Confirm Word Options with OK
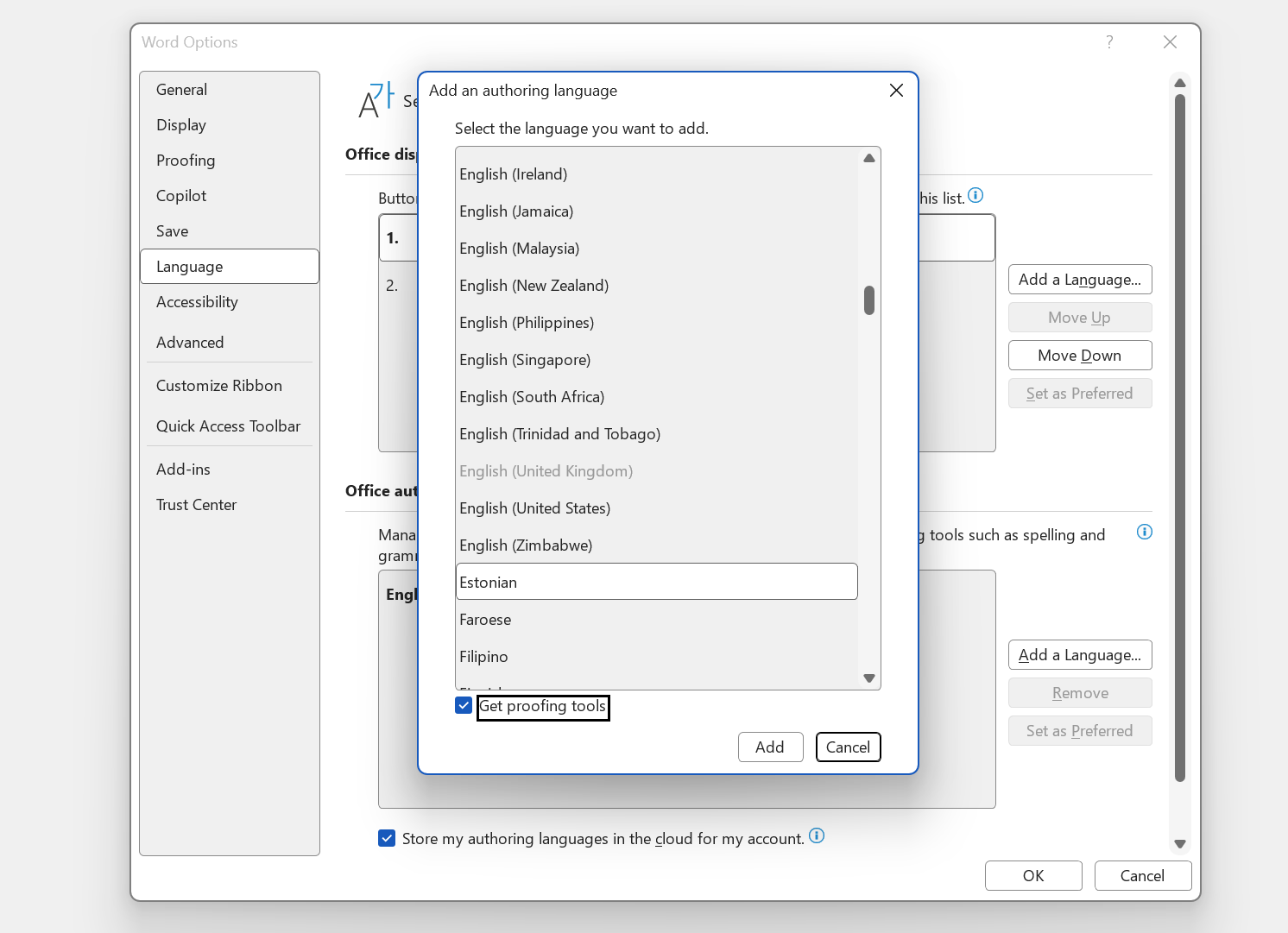Image resolution: width=1288 pixels, height=933 pixels. 1033,876
